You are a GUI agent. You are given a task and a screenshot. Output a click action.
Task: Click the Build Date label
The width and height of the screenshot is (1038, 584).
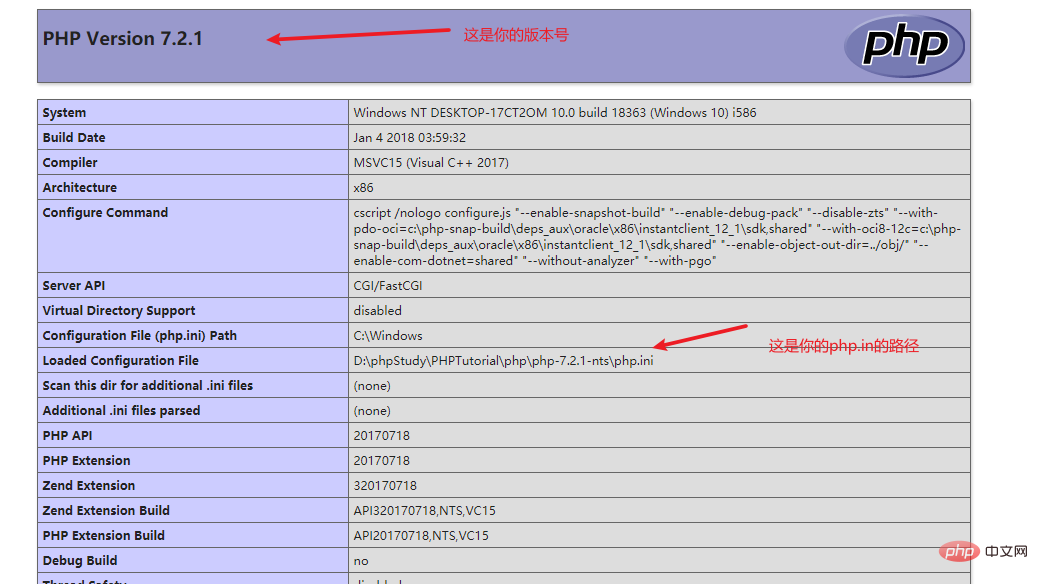(74, 138)
